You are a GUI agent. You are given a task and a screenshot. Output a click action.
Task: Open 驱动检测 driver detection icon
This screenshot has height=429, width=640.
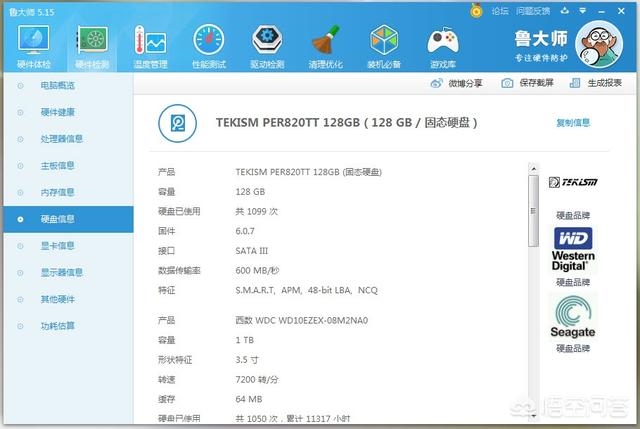click(x=267, y=40)
